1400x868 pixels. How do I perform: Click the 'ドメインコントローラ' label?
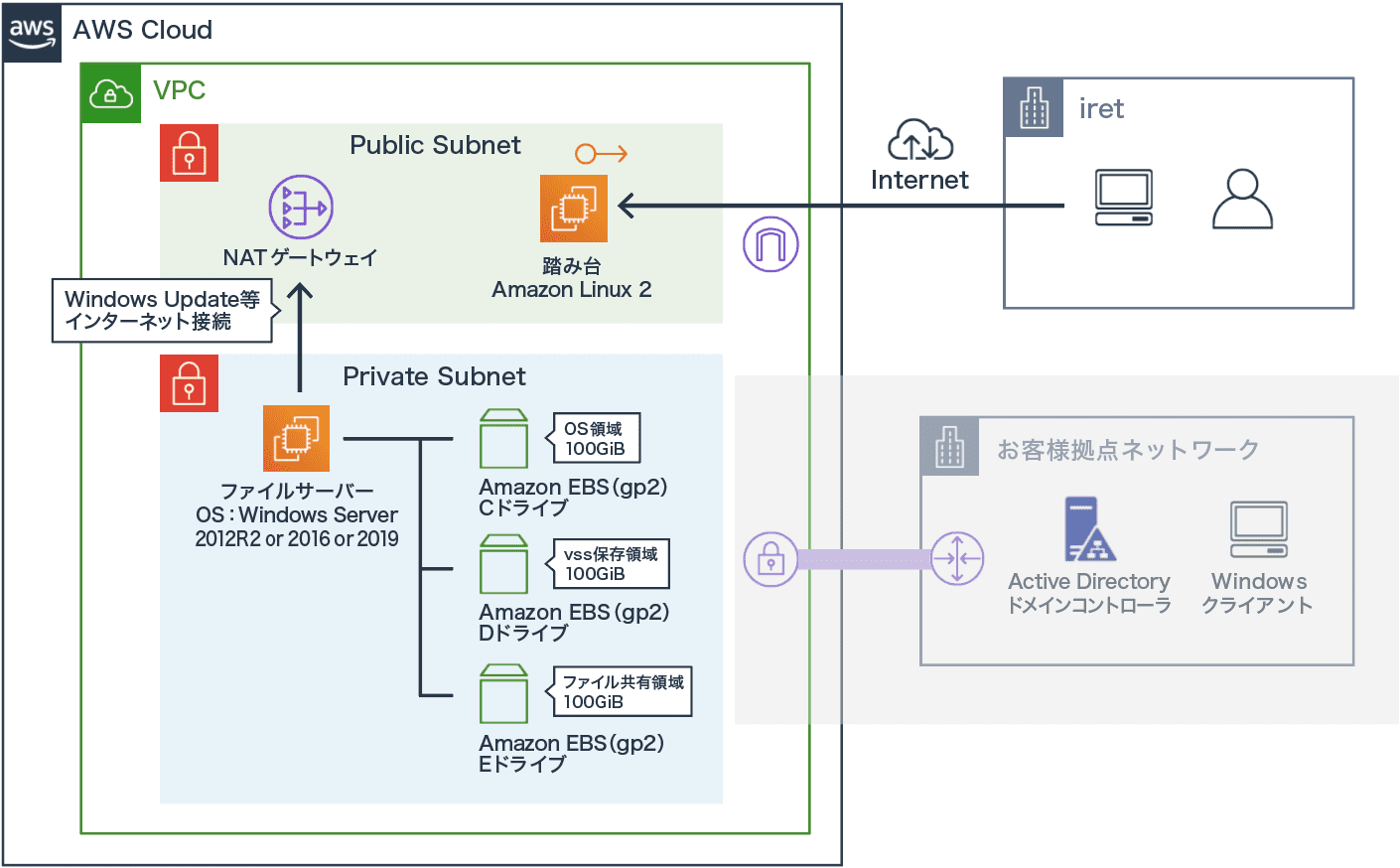tap(1089, 606)
